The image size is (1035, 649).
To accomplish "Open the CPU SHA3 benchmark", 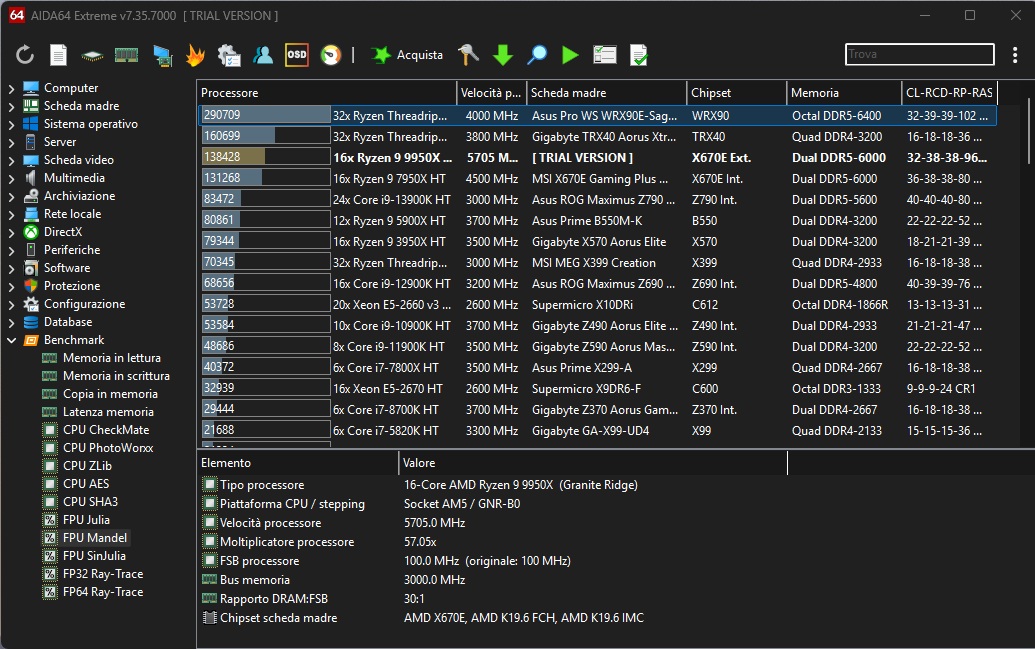I will tap(90, 502).
